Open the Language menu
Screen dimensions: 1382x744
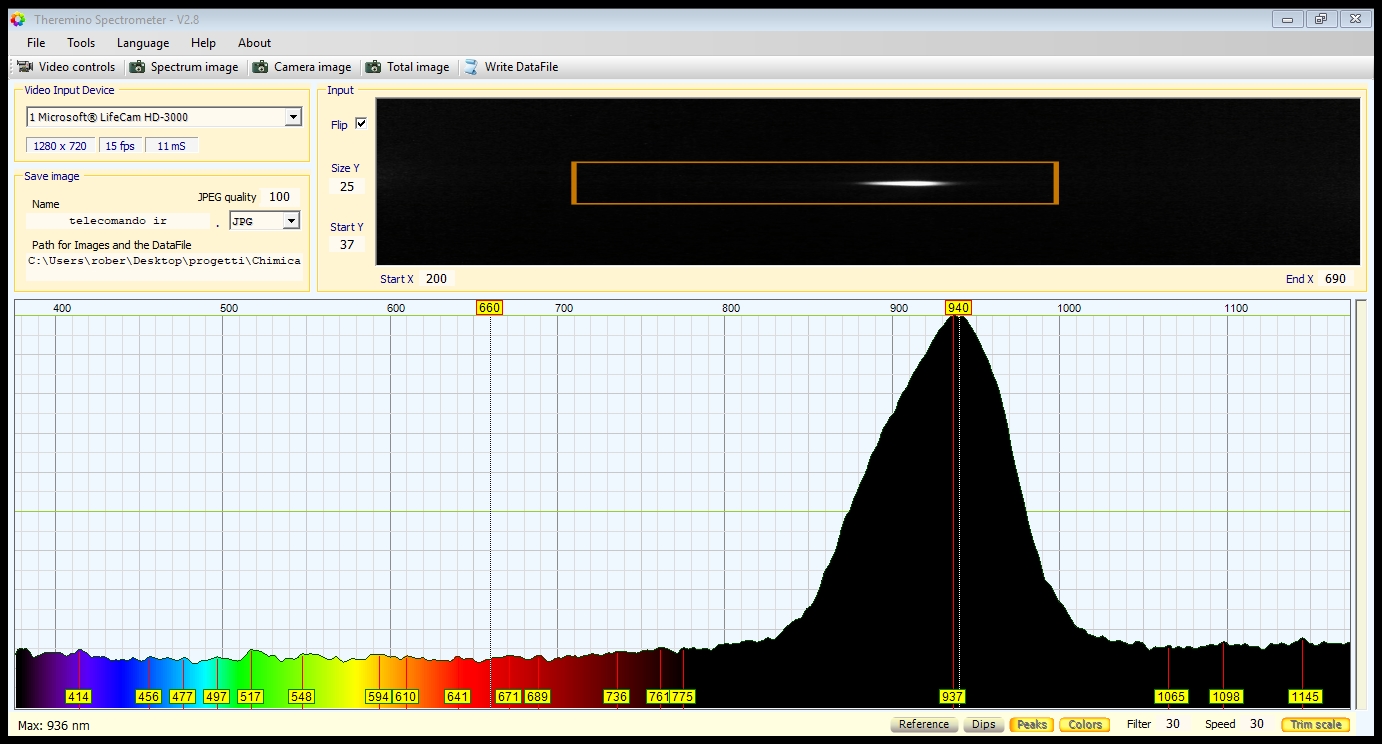click(x=143, y=43)
